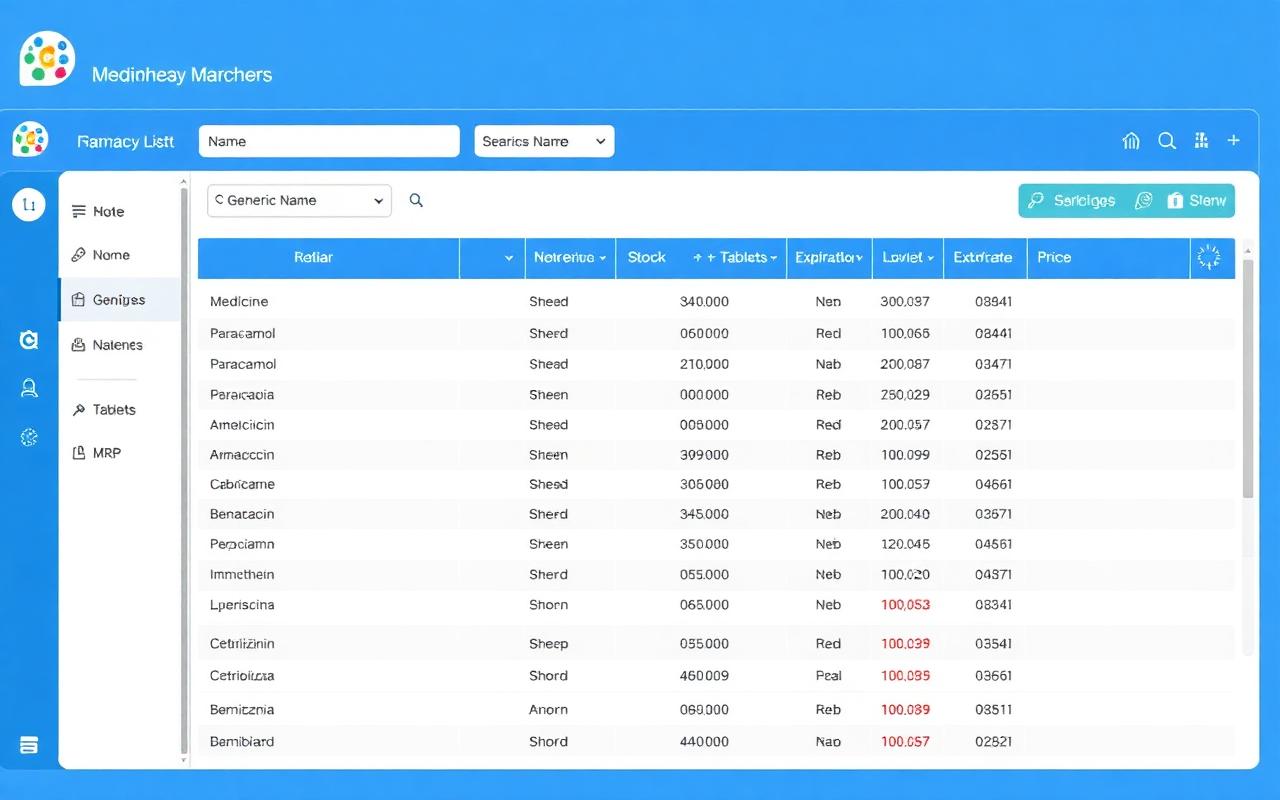Click the grid icon beside the plus
This screenshot has width=1280, height=800.
point(1201,141)
